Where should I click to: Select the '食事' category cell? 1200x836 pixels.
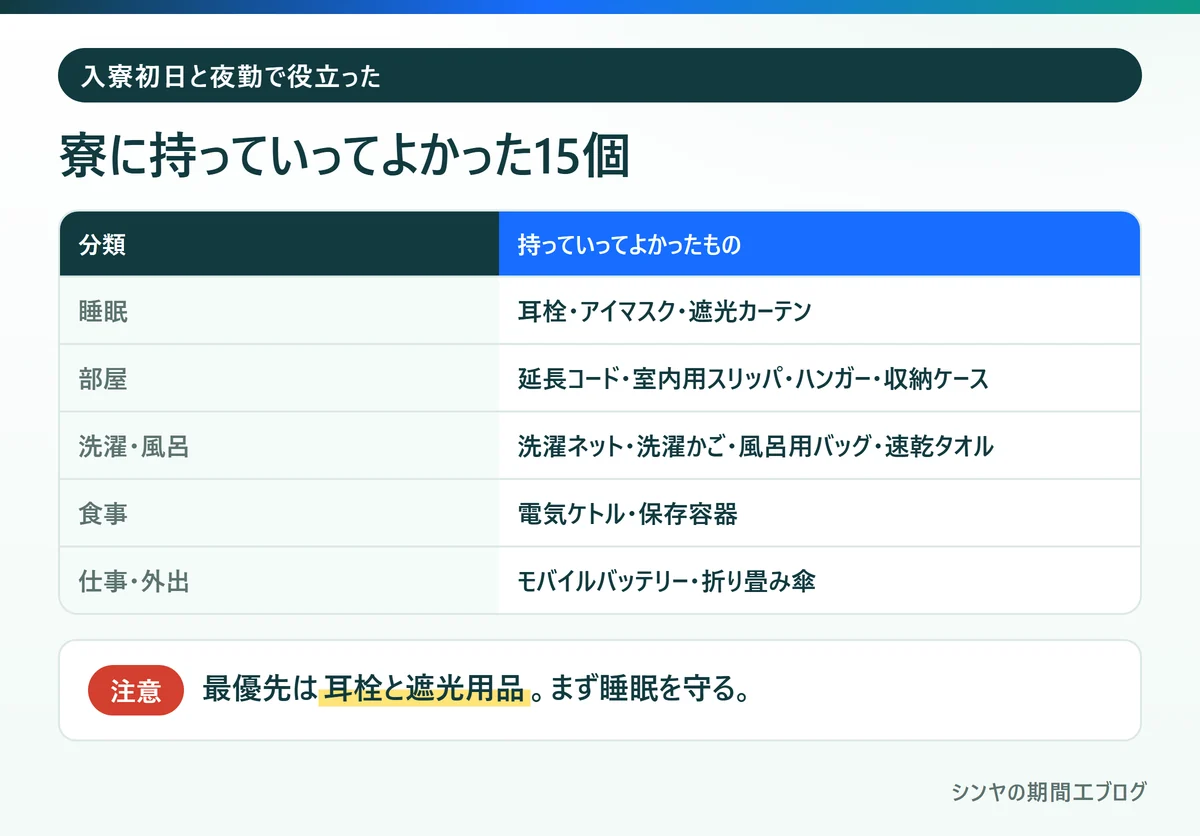click(279, 514)
